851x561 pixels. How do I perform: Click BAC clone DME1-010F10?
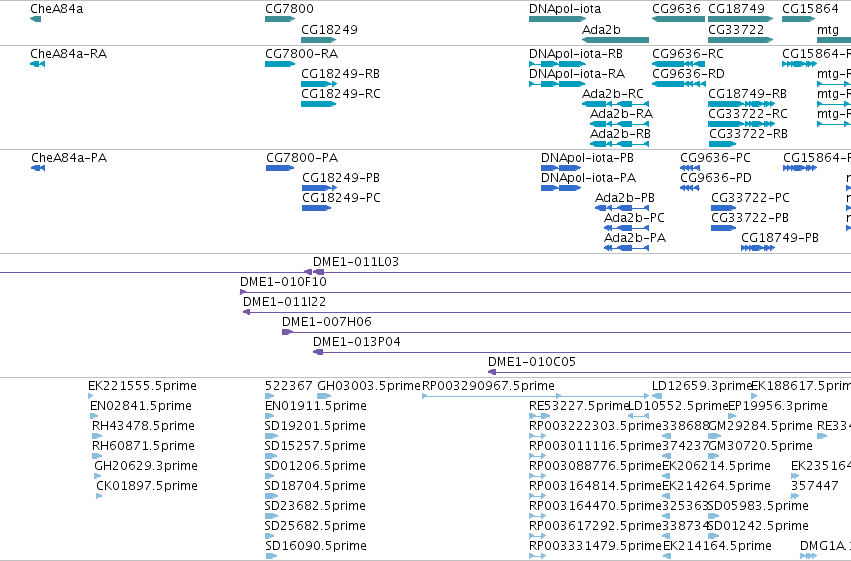[283, 282]
